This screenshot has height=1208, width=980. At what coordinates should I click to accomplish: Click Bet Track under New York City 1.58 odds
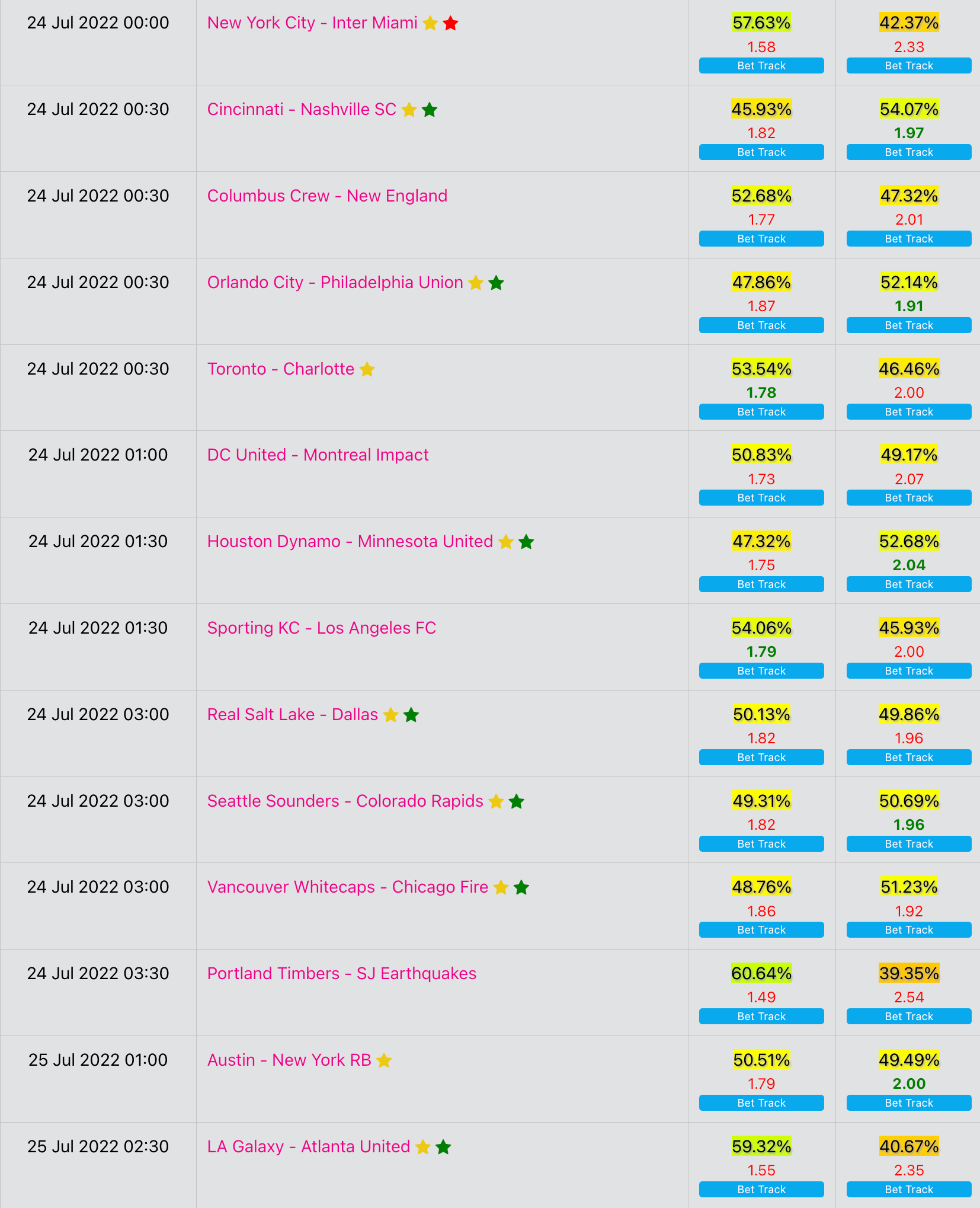click(x=761, y=66)
